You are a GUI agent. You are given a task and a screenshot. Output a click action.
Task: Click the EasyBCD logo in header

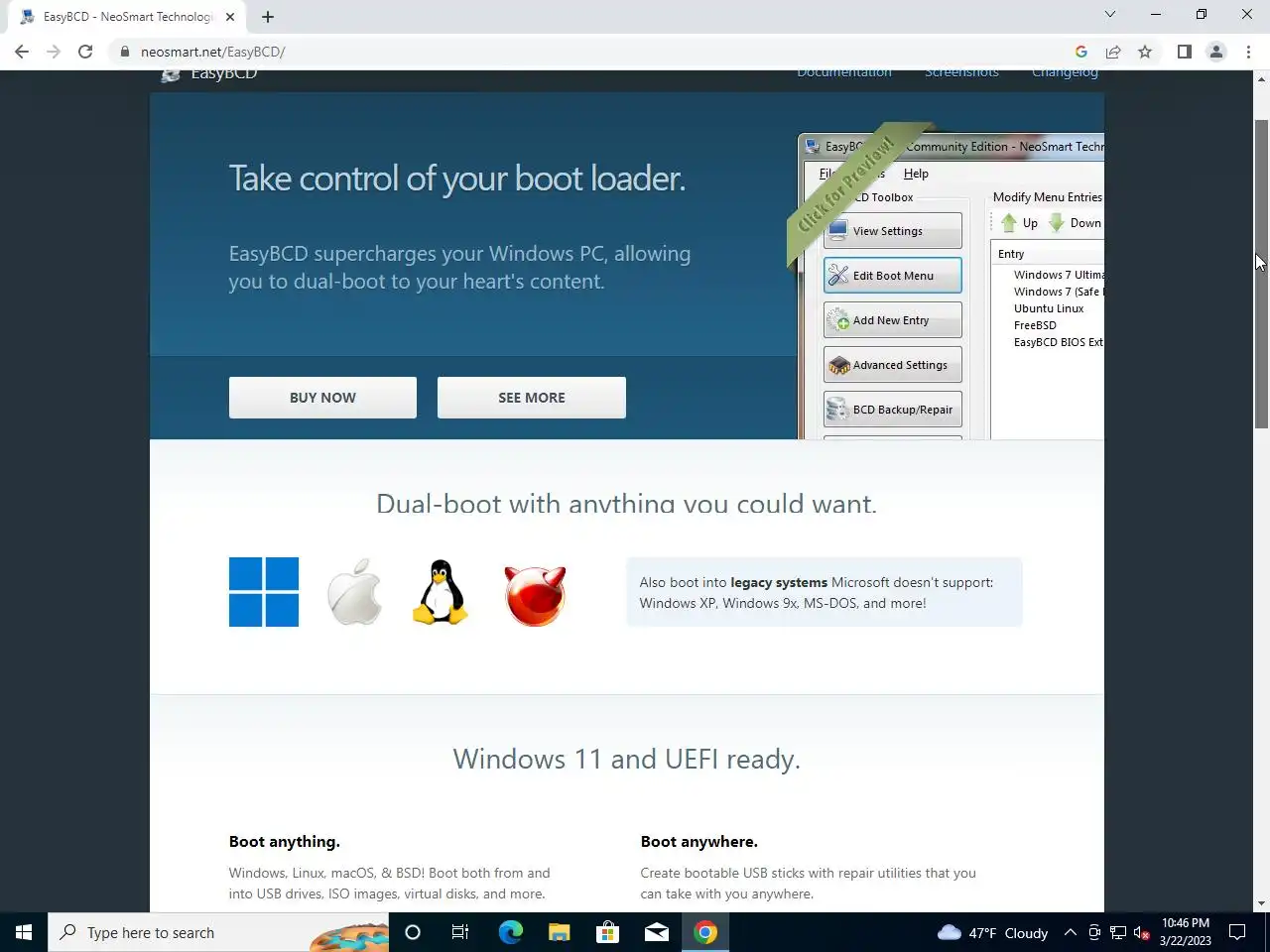[x=209, y=73]
